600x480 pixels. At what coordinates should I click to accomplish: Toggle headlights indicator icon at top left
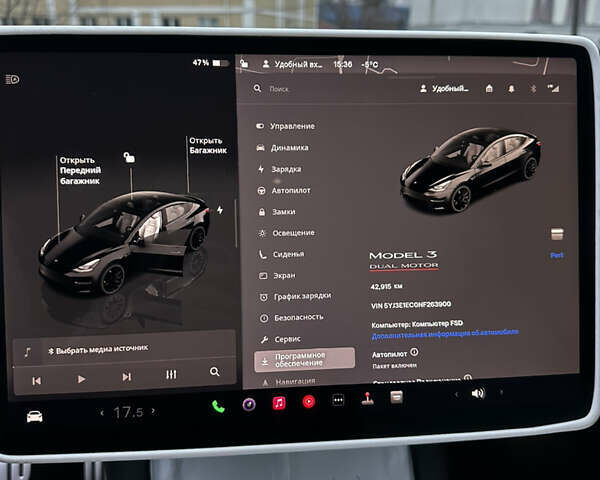(x=12, y=79)
